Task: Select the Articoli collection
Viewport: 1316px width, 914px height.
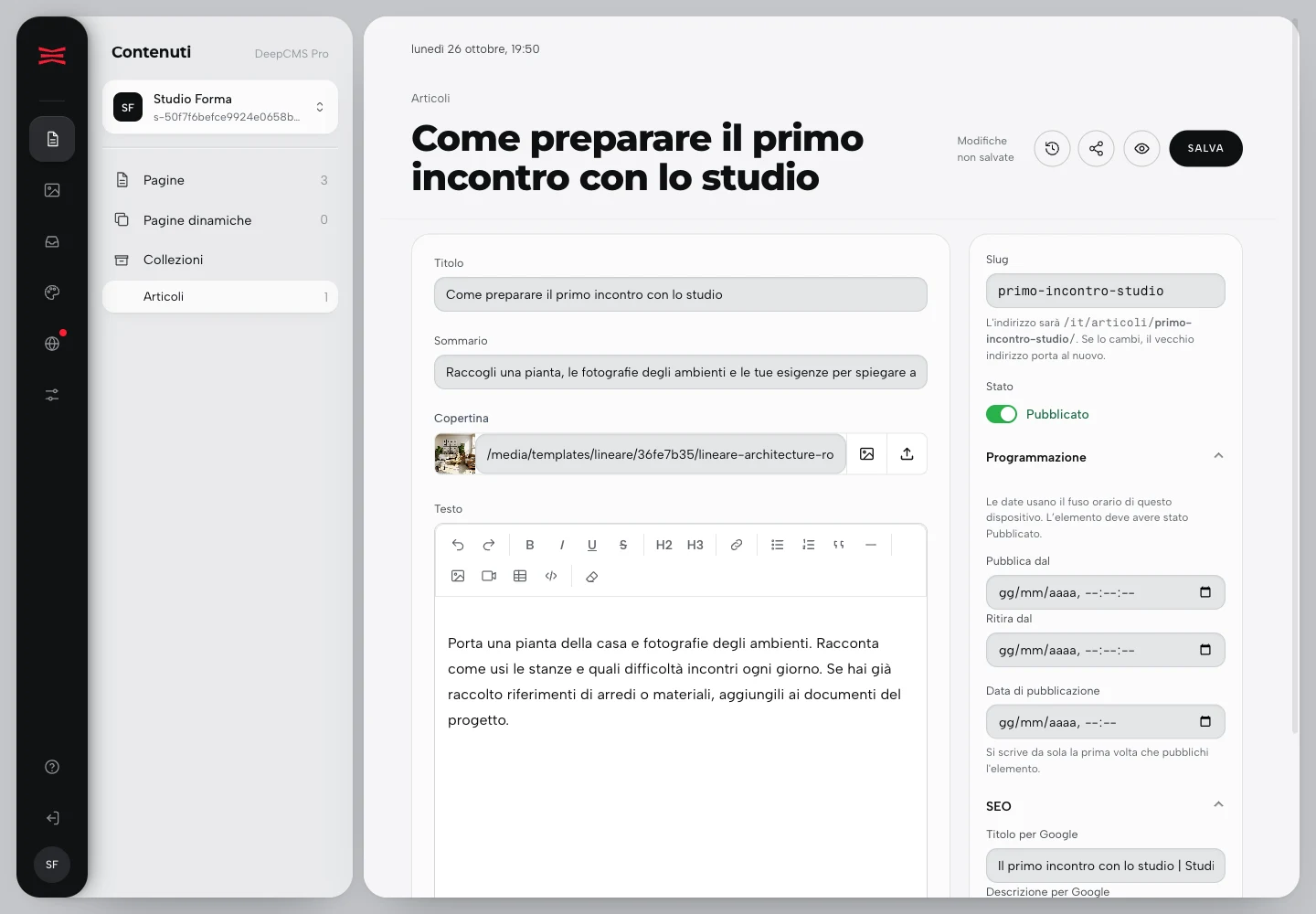Action: [x=220, y=296]
